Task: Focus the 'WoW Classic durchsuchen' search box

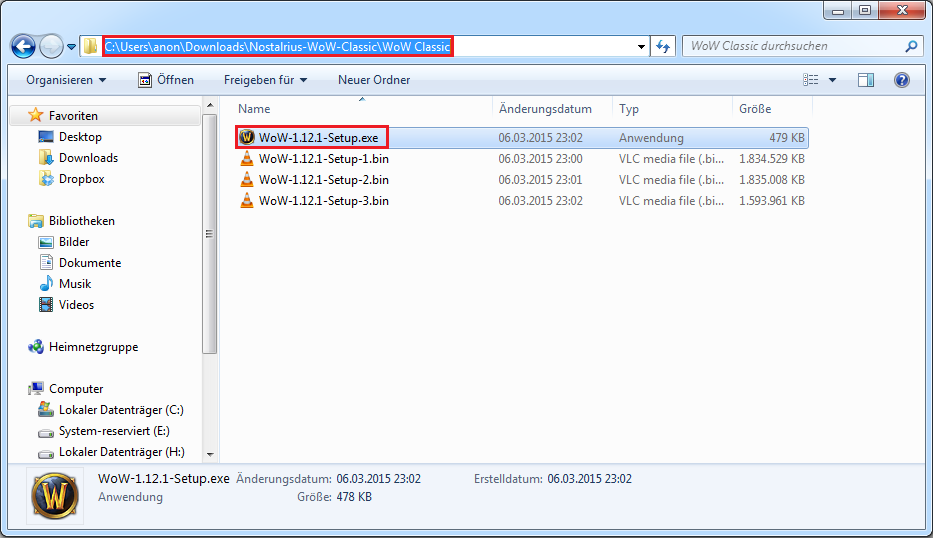Action: pyautogui.click(x=794, y=46)
